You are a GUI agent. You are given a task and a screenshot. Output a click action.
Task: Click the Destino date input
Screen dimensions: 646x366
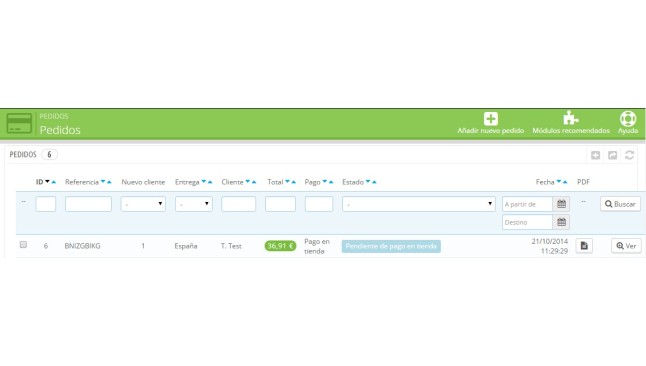[x=527, y=222]
